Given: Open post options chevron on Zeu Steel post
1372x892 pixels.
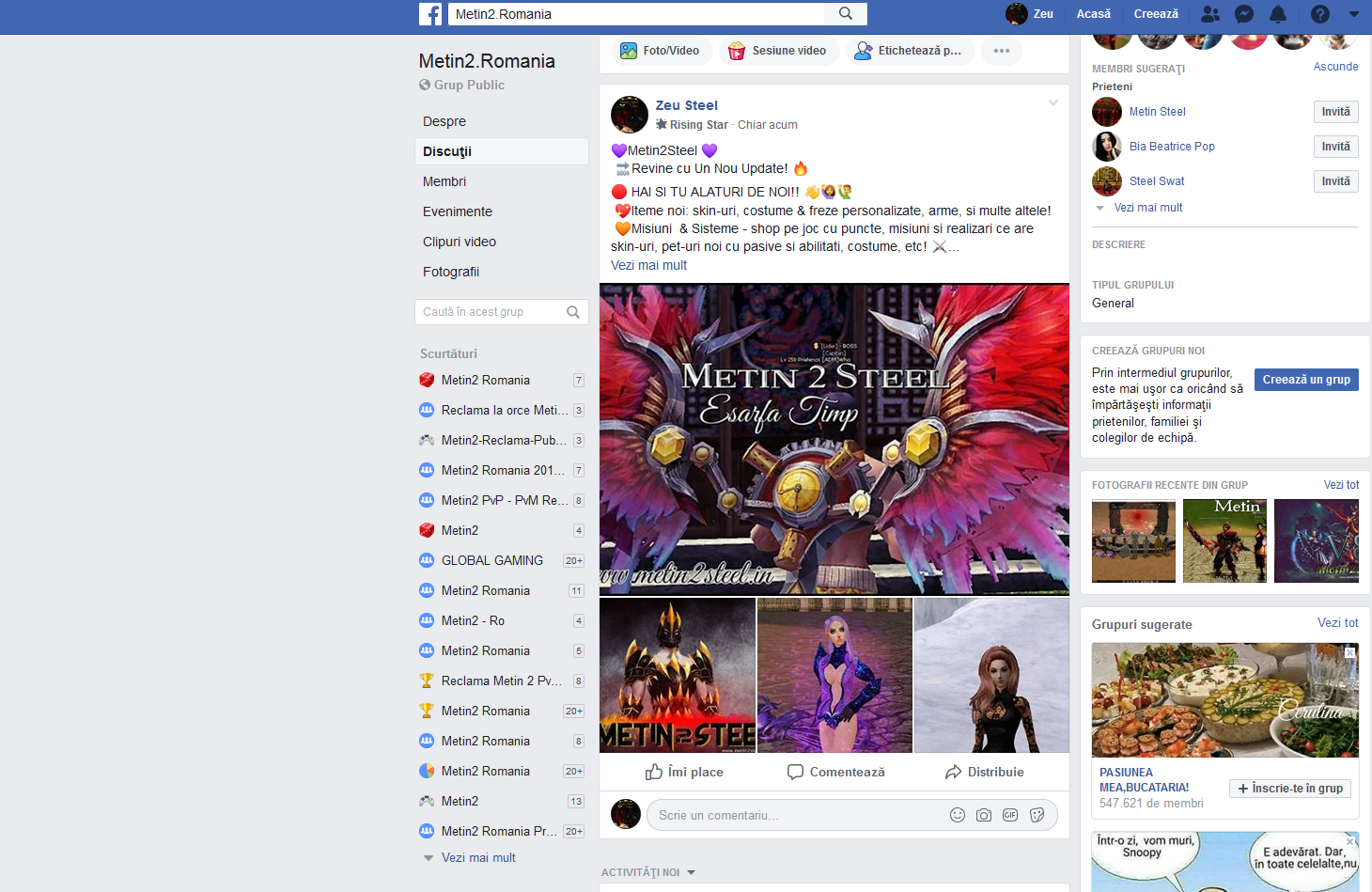Looking at the screenshot, I should coord(1053,103).
